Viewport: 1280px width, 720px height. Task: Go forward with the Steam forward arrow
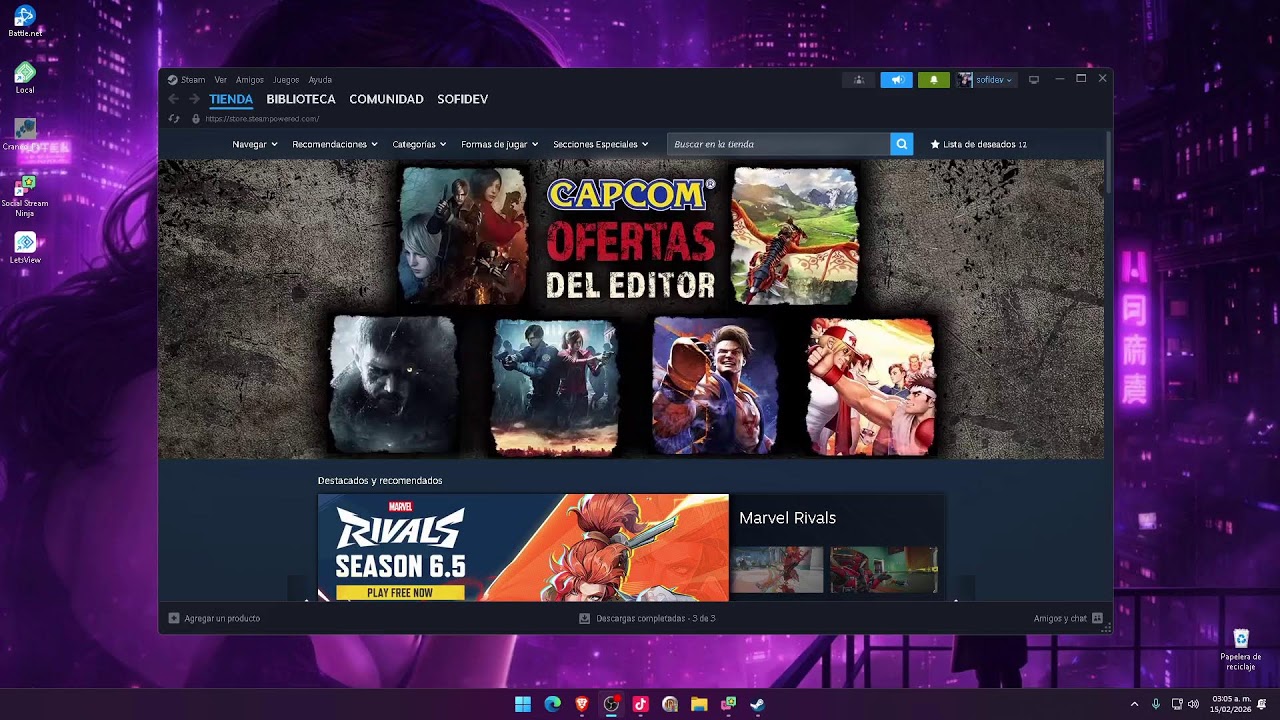pos(194,99)
